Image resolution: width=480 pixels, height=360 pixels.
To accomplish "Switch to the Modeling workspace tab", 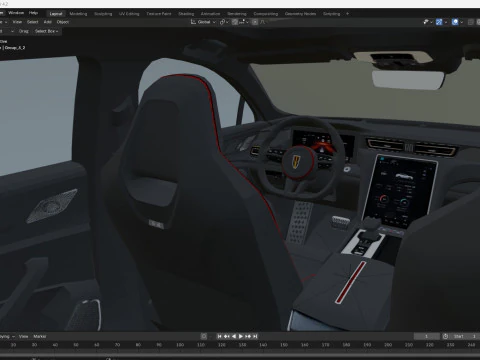I will (78, 14).
